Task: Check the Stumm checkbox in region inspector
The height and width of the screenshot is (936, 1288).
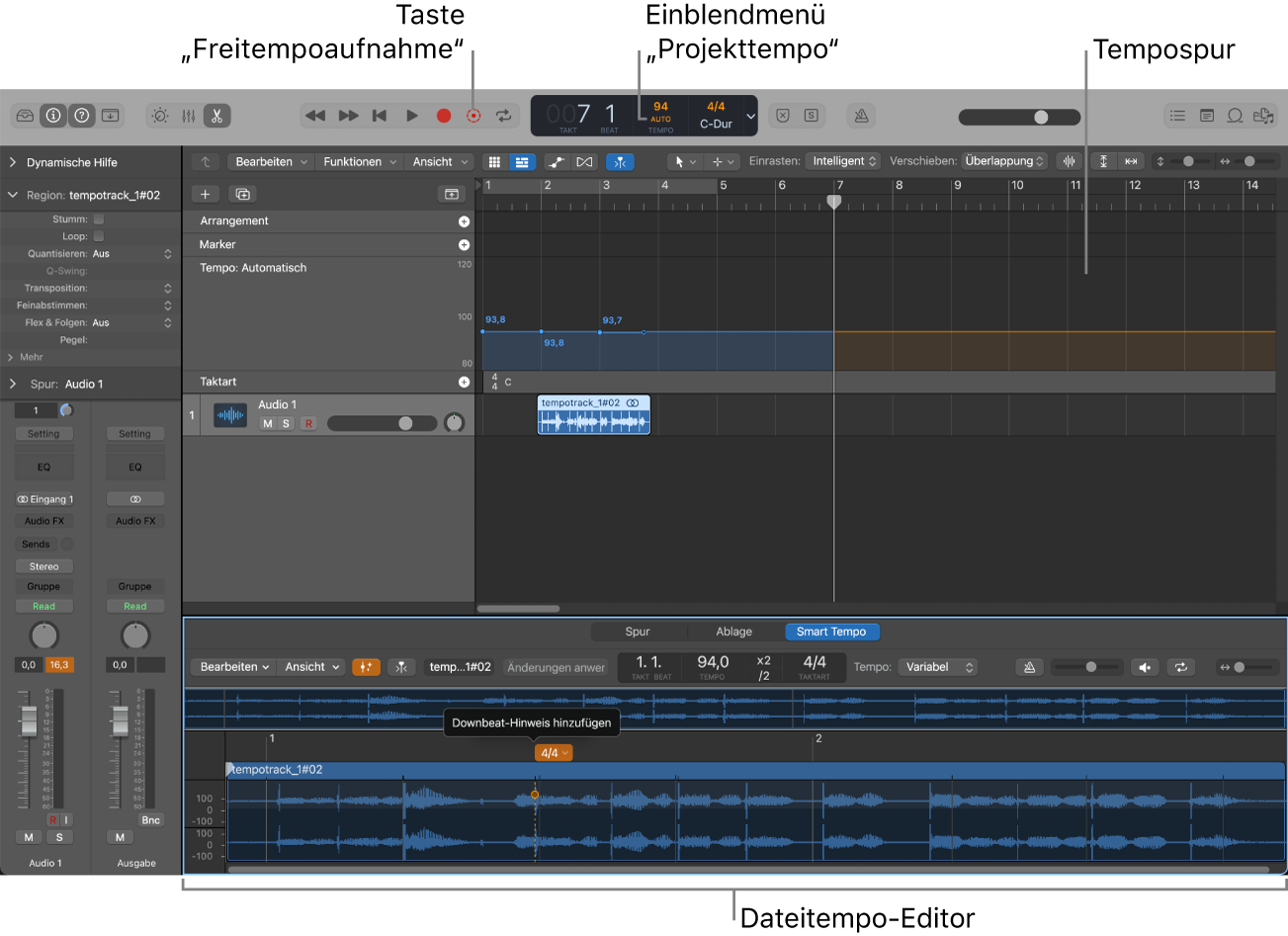Action: (97, 218)
